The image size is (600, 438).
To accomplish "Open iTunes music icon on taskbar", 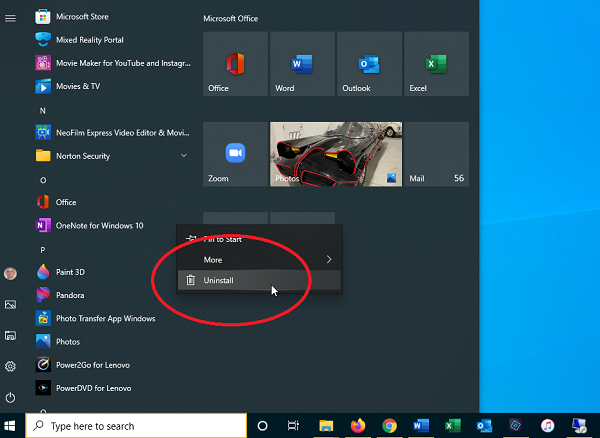I will point(548,426).
